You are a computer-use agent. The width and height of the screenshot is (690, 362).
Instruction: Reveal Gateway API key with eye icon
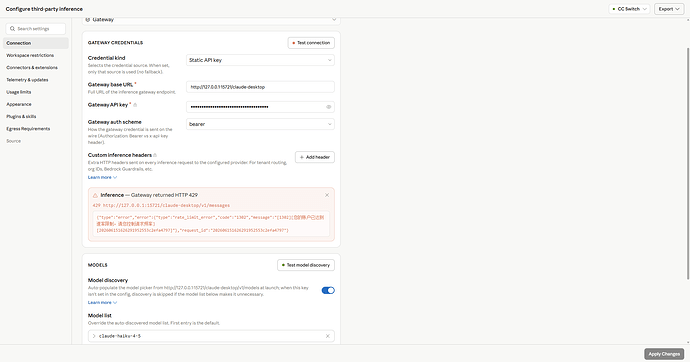tap(328, 107)
